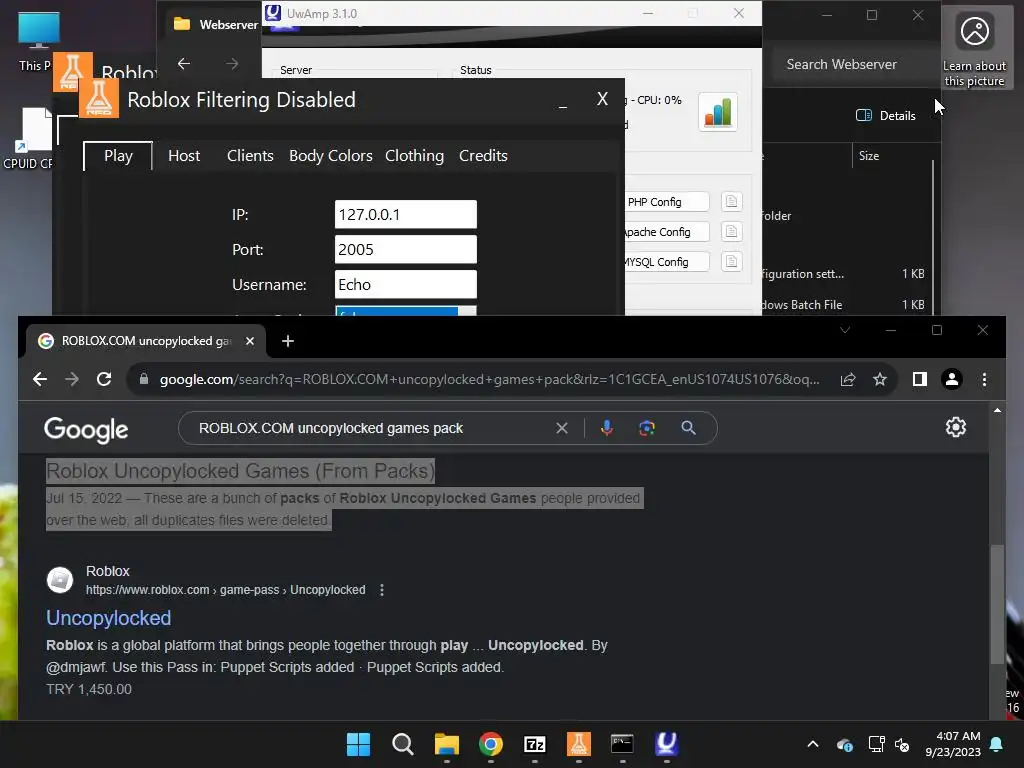
Task: Go back in the Webserver File Explorer window
Action: point(184,64)
